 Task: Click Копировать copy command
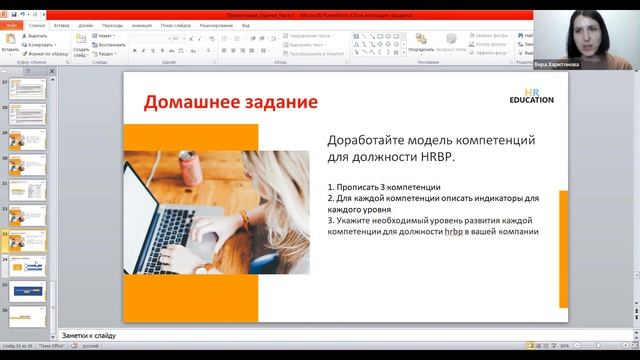tap(39, 44)
